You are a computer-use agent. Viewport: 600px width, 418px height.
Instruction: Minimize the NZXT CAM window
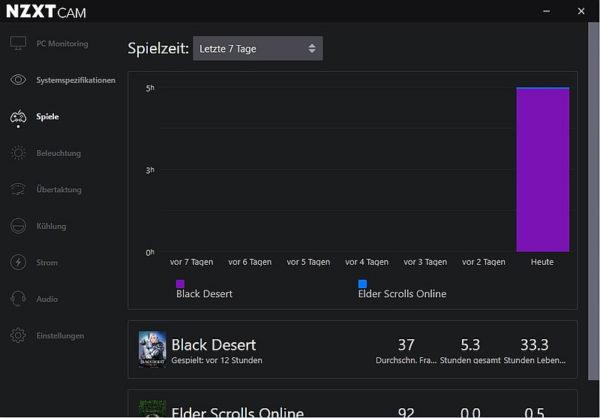click(x=546, y=11)
